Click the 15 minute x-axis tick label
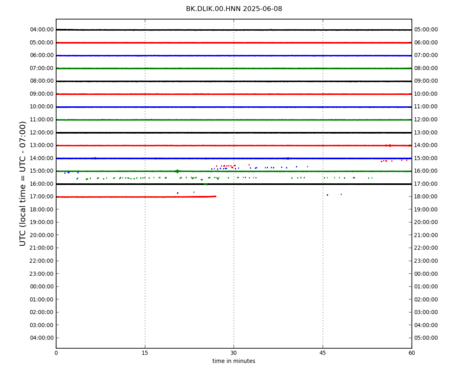 coord(145,353)
